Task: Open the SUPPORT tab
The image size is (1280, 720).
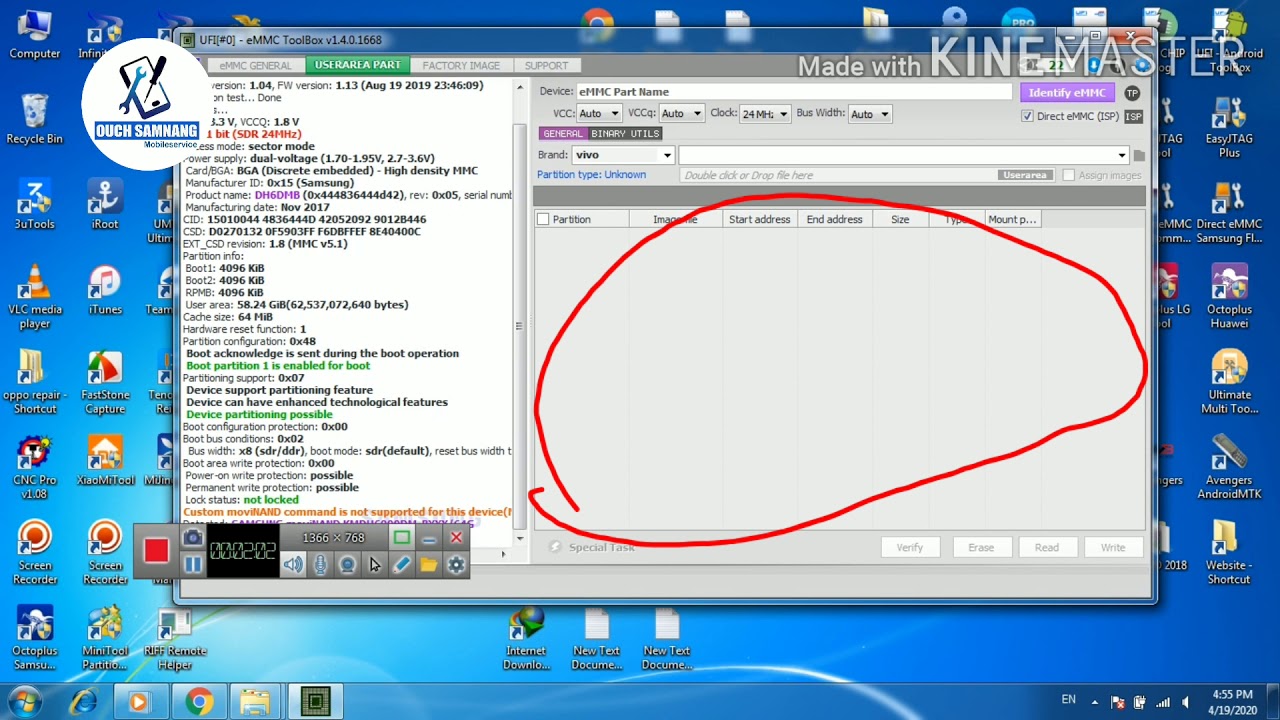Action: click(x=546, y=65)
